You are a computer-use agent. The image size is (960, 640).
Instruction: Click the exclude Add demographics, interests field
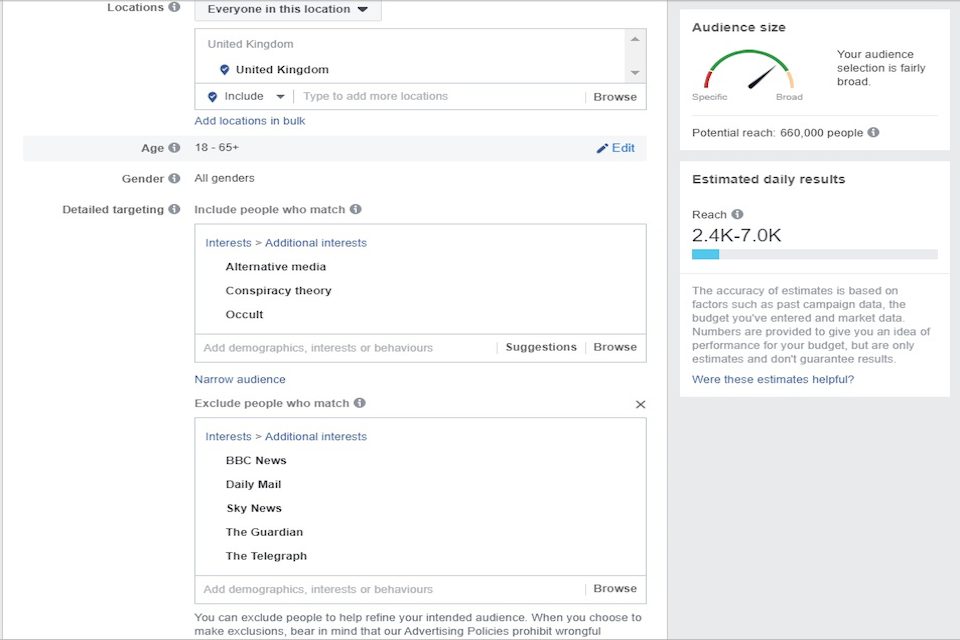tap(390, 589)
